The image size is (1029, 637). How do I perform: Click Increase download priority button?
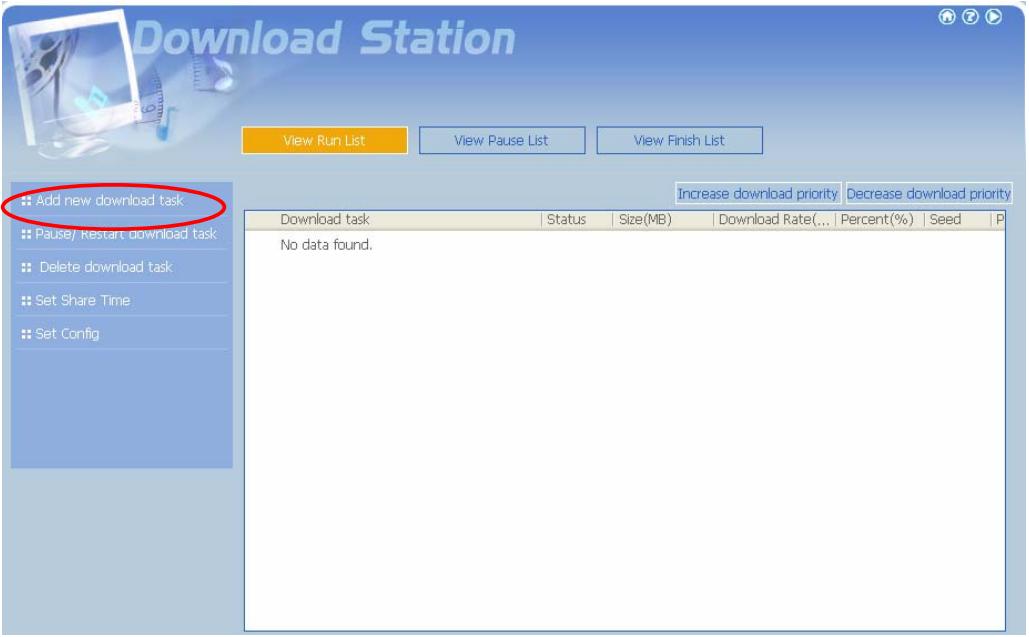(x=757, y=194)
